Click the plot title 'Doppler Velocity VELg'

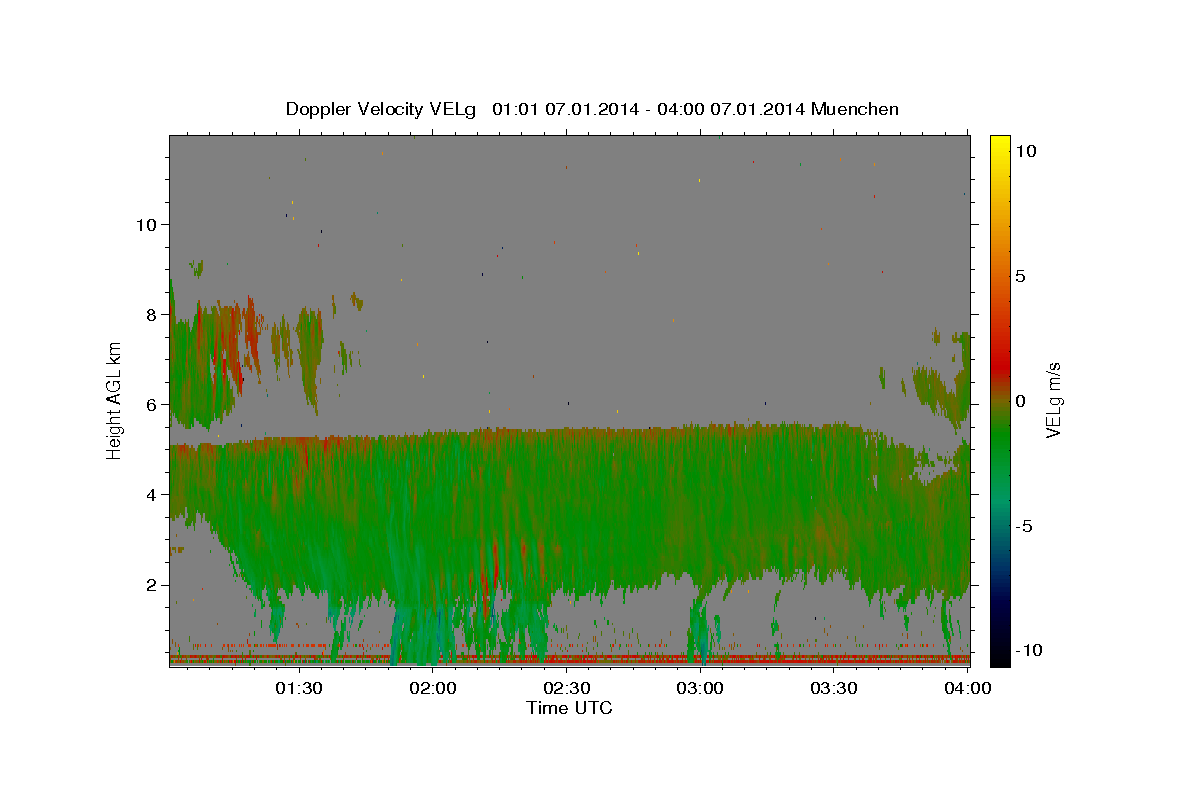pos(382,109)
